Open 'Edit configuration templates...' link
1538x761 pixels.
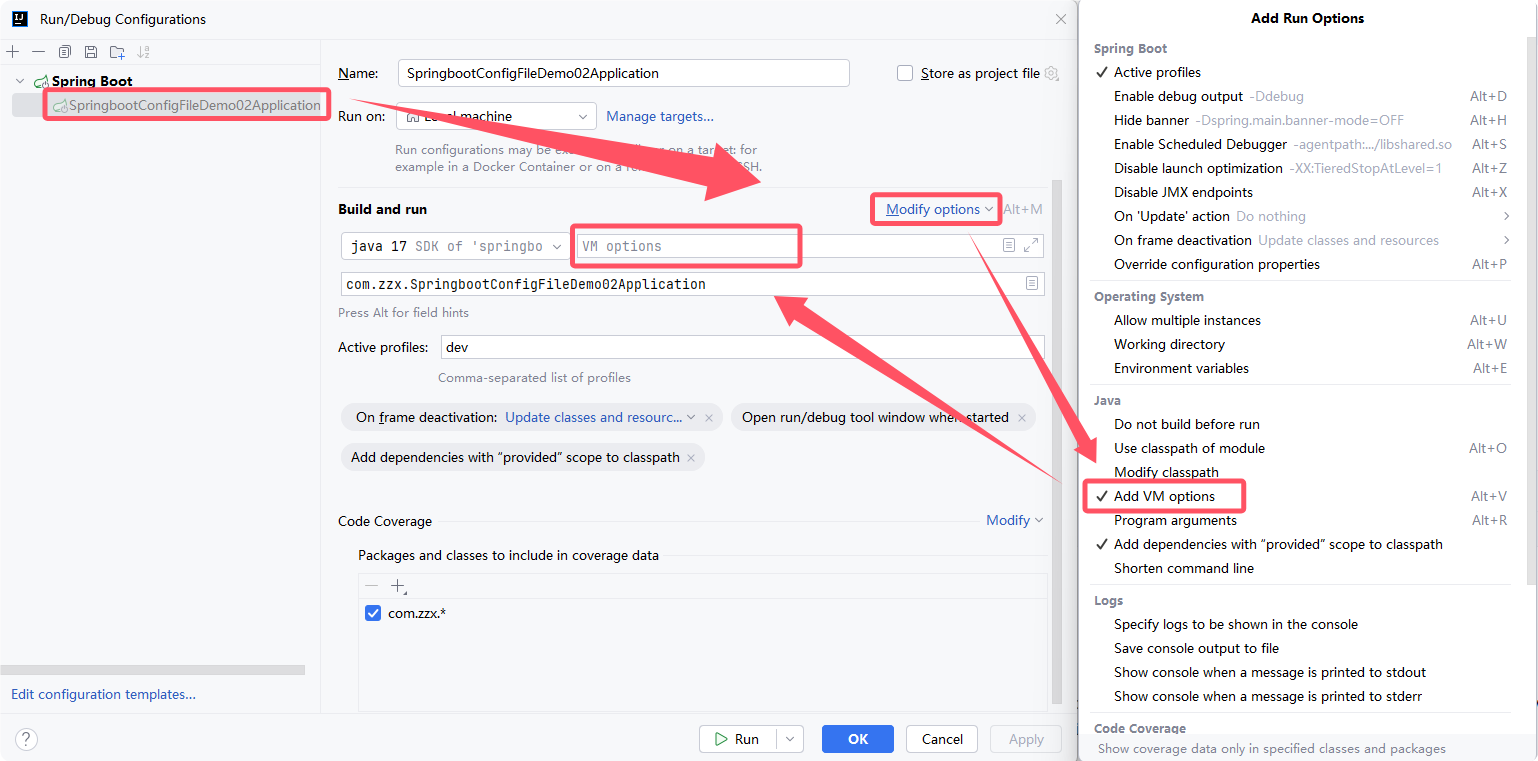pos(103,694)
